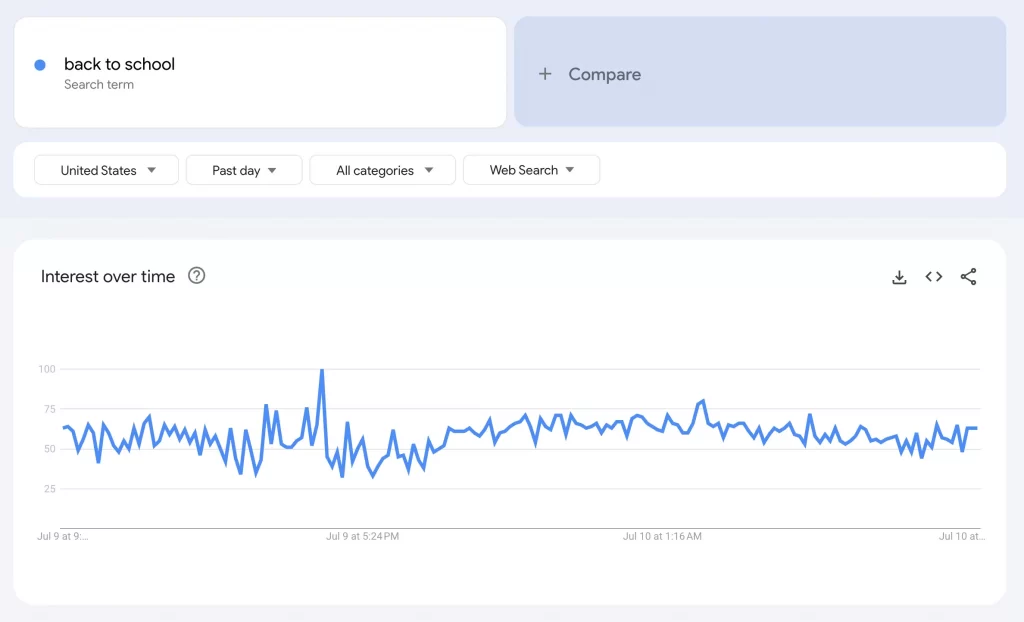The height and width of the screenshot is (622, 1024).
Task: Select the Interest over time heading
Action: pyautogui.click(x=108, y=276)
